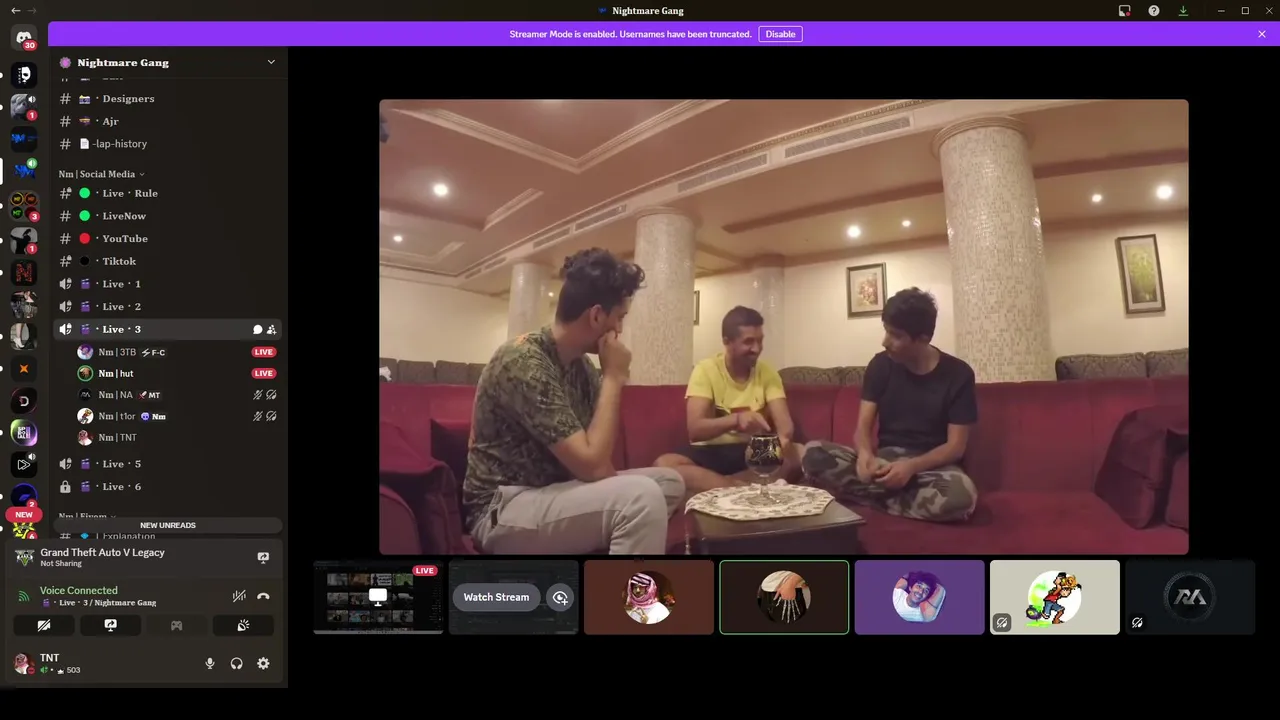Viewport: 1280px width, 720px height.
Task: Open TNT user avatar profile
Action: tap(24, 663)
